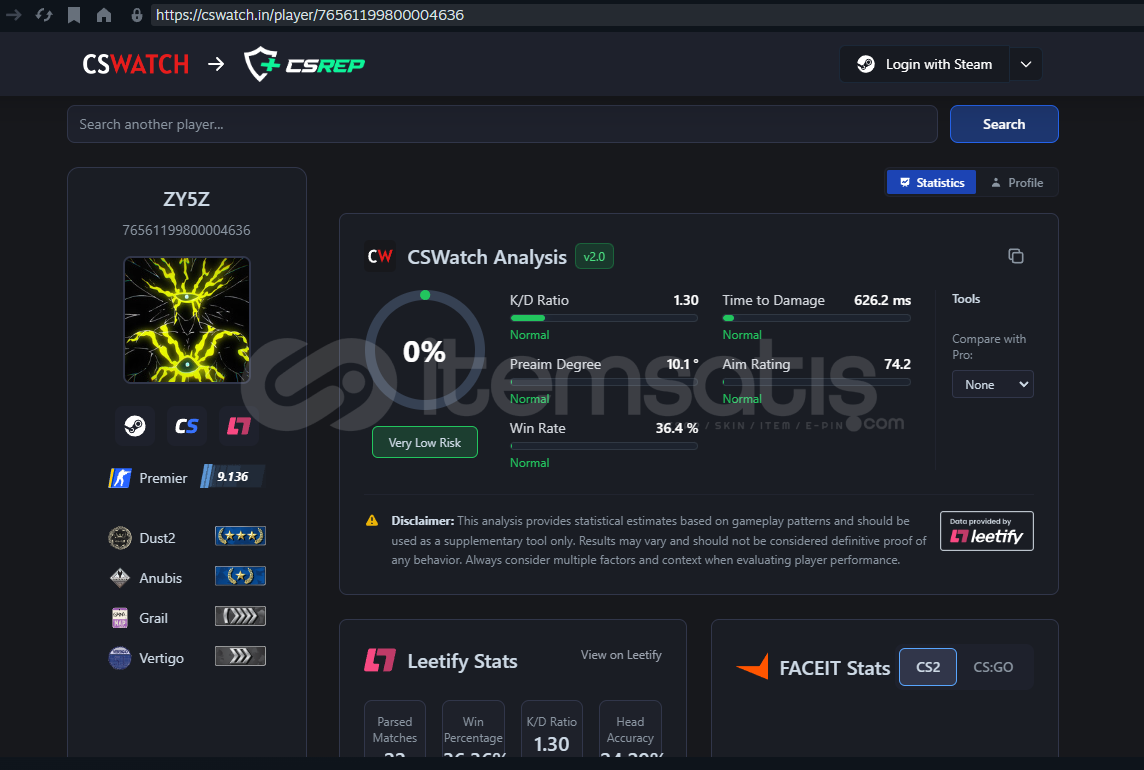Click the Time to Damage progress bar
The image size is (1144, 770).
pyautogui.click(x=816, y=318)
